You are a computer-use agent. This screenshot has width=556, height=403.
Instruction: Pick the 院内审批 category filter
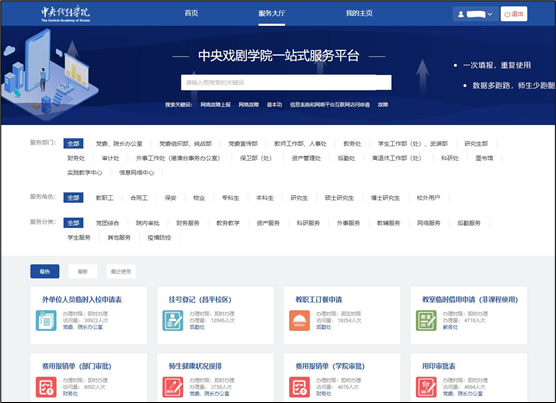click(148, 223)
